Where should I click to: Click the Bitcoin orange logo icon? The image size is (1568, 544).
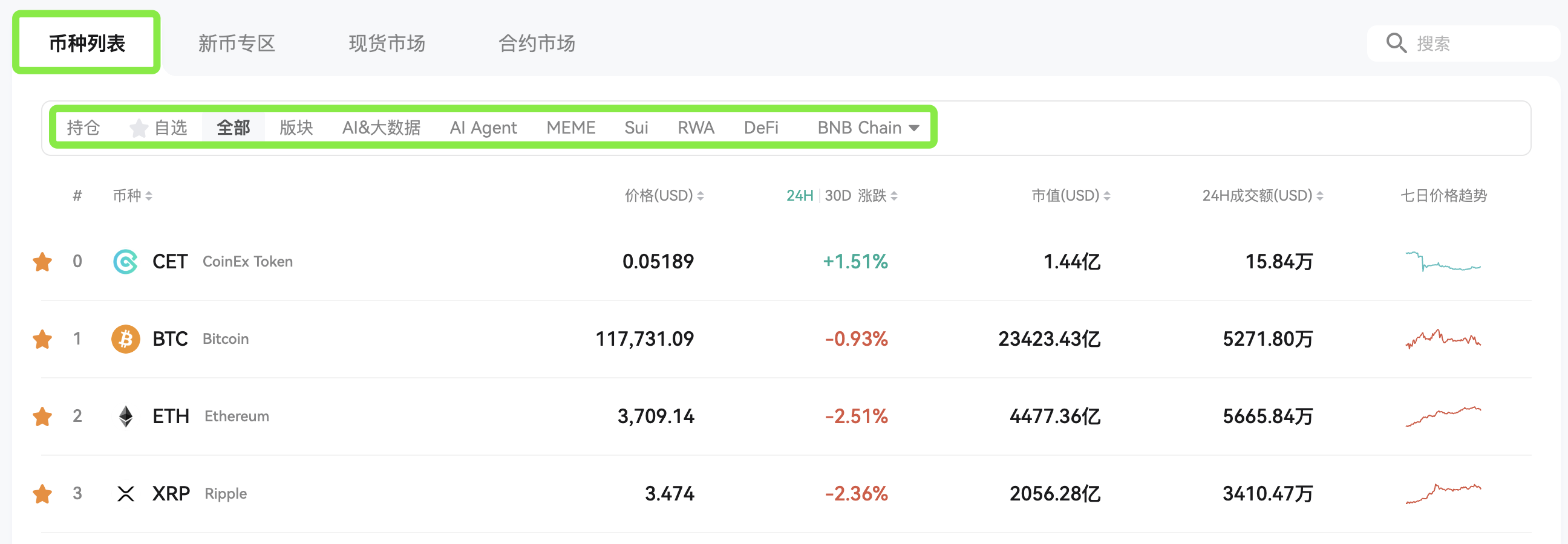[x=125, y=339]
